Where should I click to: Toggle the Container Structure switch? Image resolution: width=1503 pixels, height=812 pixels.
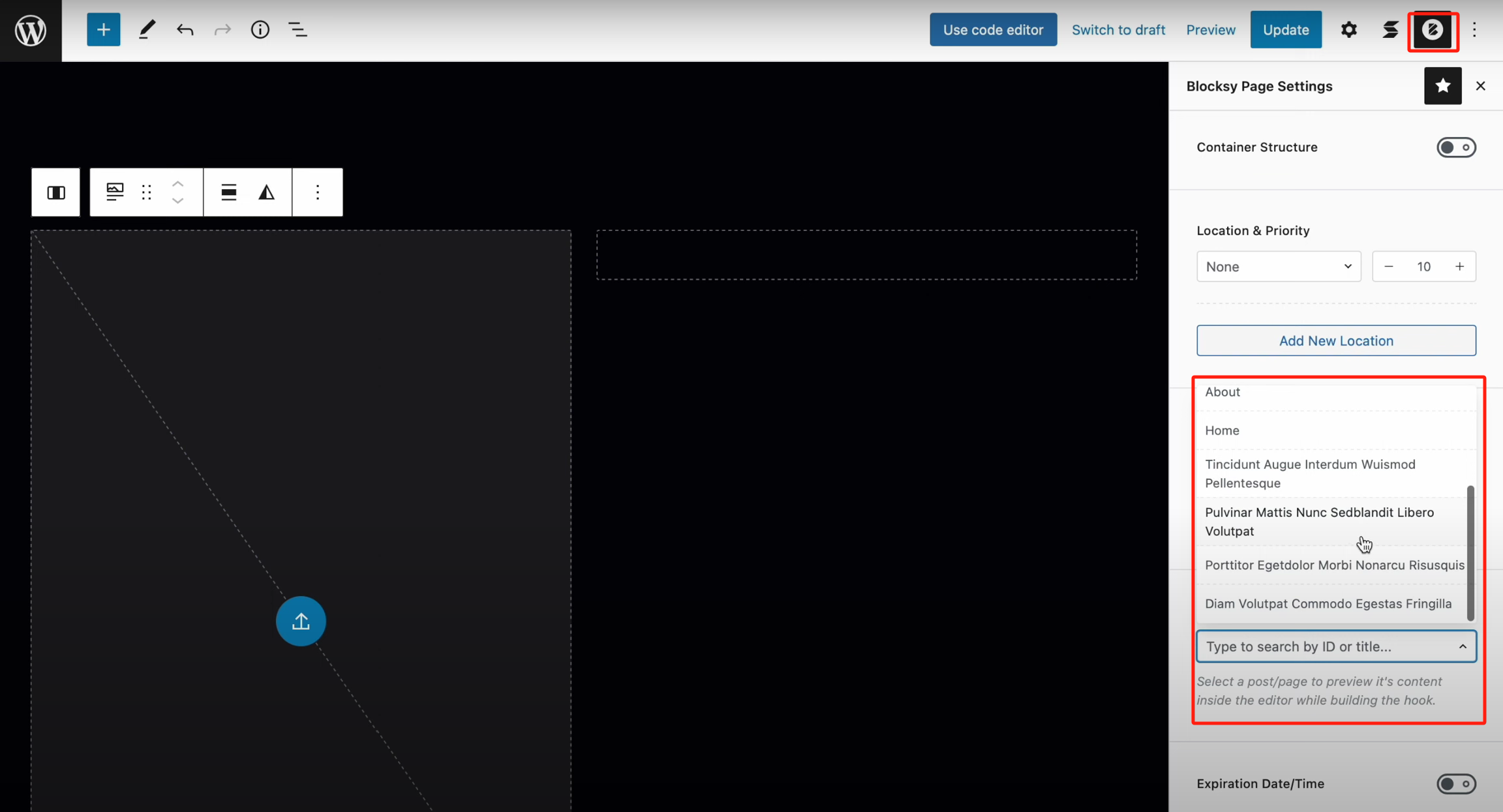pos(1457,147)
